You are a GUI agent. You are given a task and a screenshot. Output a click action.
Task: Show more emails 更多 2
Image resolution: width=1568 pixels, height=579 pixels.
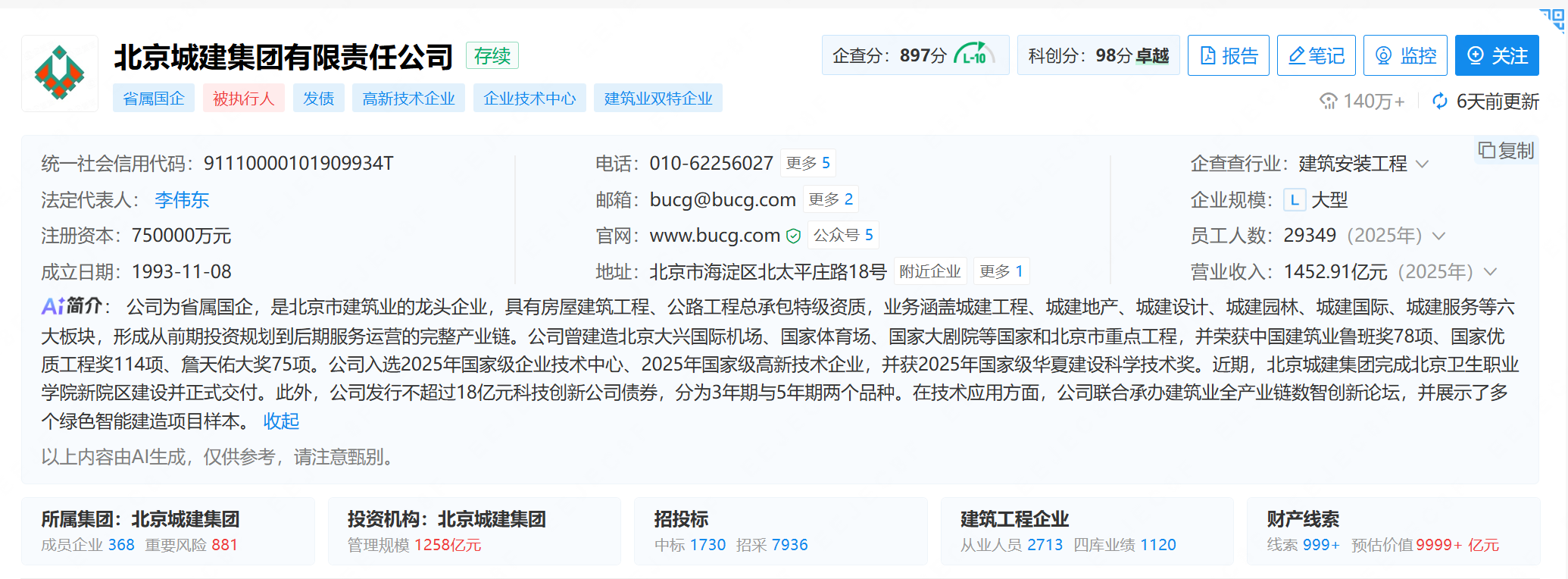click(x=831, y=199)
